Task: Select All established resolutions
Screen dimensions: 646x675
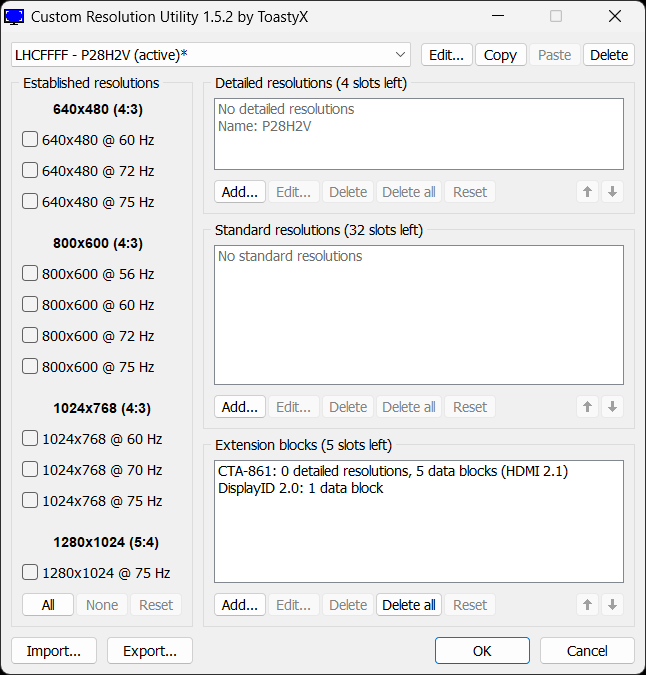Action: (x=48, y=605)
